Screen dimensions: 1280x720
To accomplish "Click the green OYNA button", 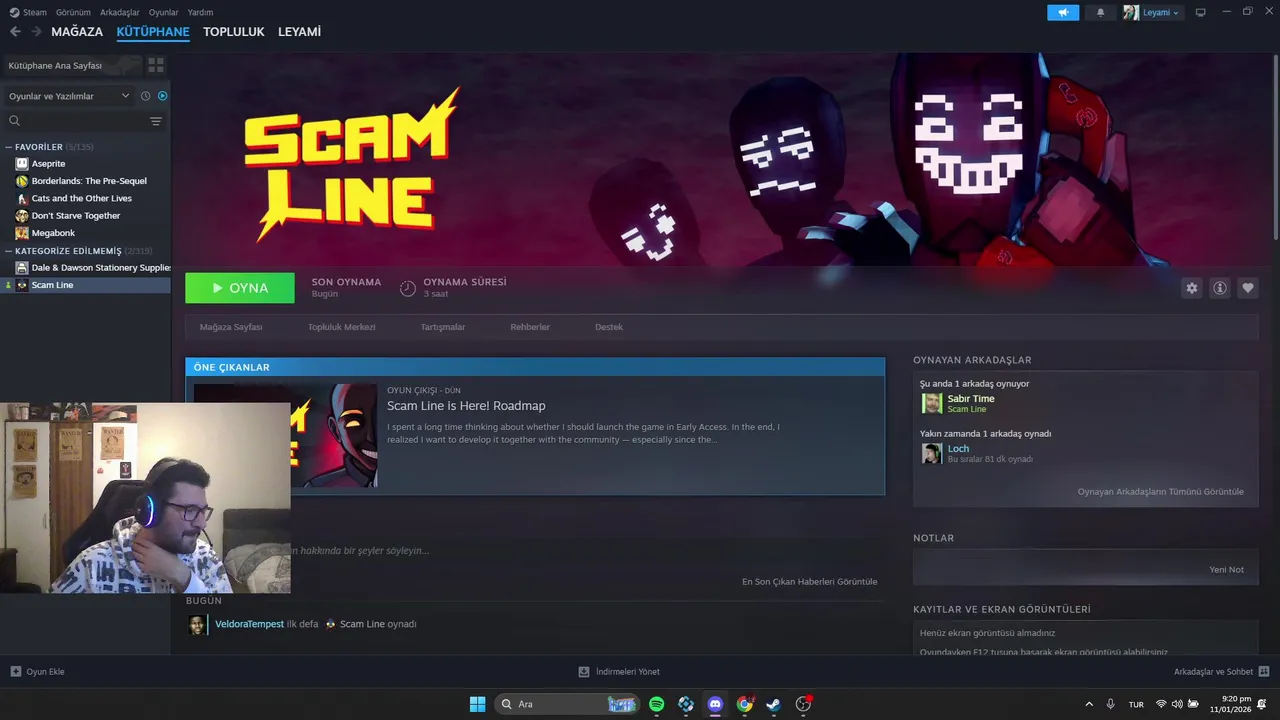I will coord(240,288).
